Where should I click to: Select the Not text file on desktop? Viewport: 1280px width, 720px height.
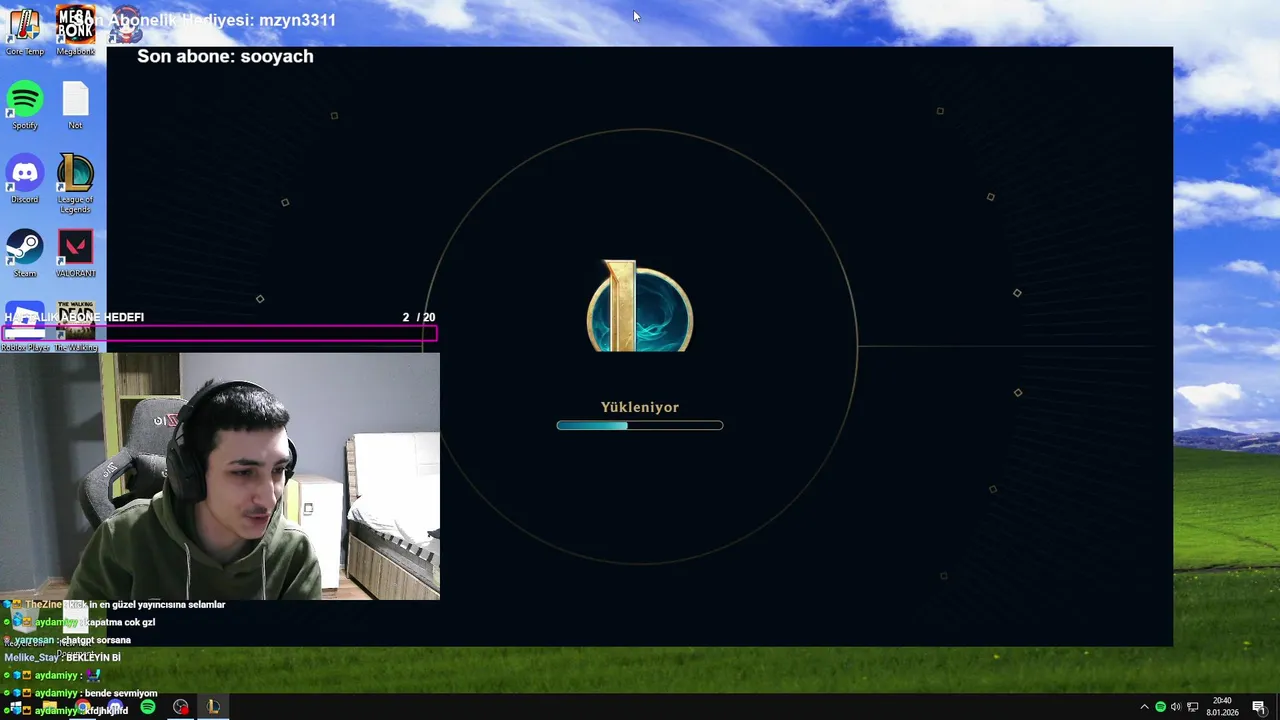75,105
